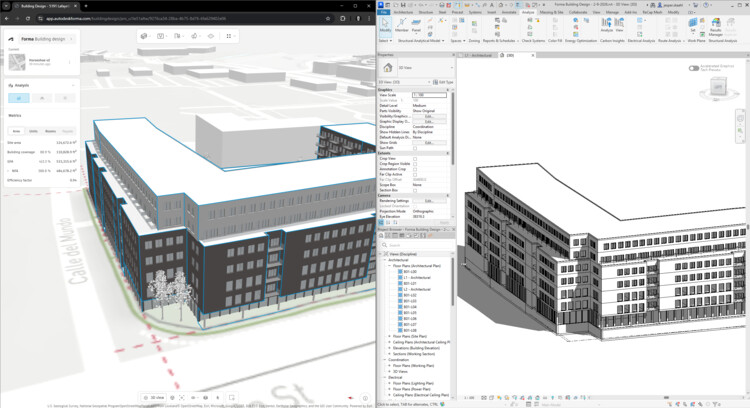This screenshot has width=750, height=408.
Task: Click the browser reload icon
Action: tap(27, 18)
